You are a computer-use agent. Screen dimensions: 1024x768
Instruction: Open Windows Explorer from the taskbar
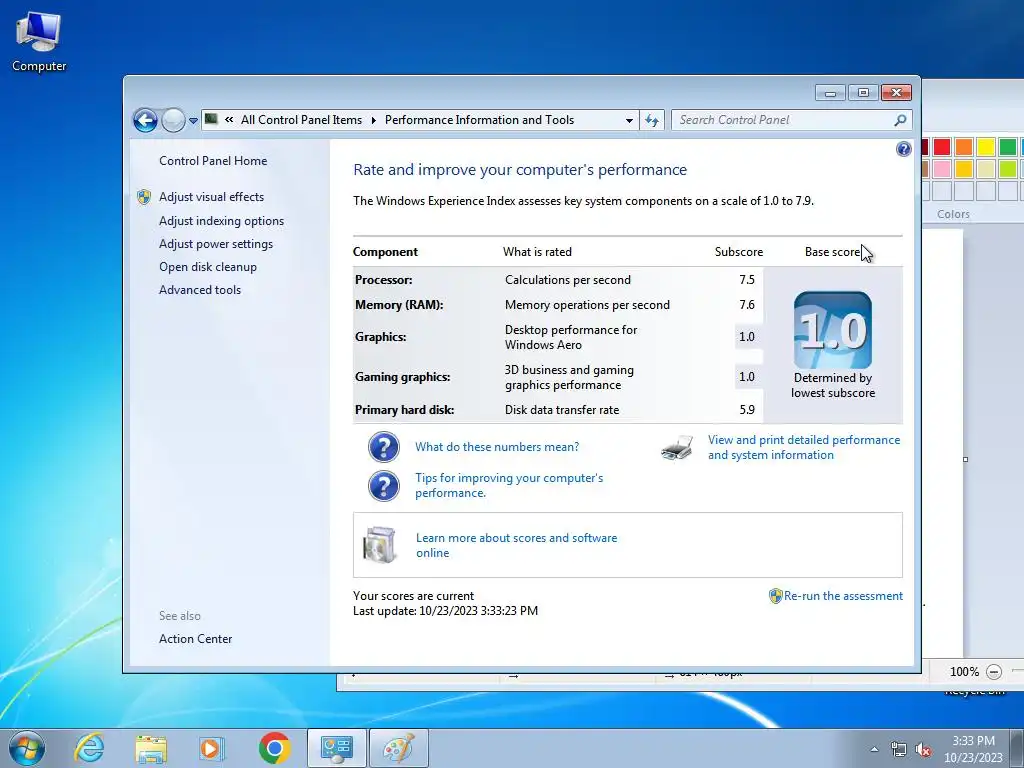point(151,748)
